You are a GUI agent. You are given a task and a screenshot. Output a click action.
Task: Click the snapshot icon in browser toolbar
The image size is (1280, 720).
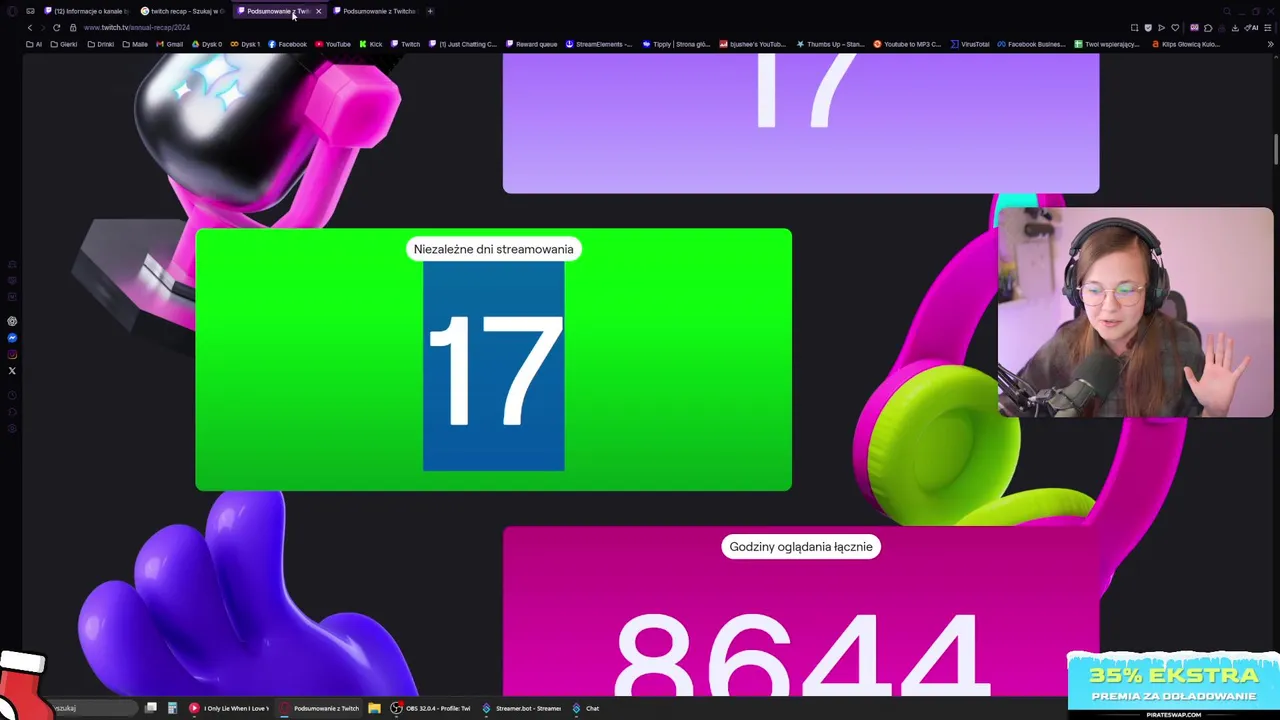click(1134, 28)
